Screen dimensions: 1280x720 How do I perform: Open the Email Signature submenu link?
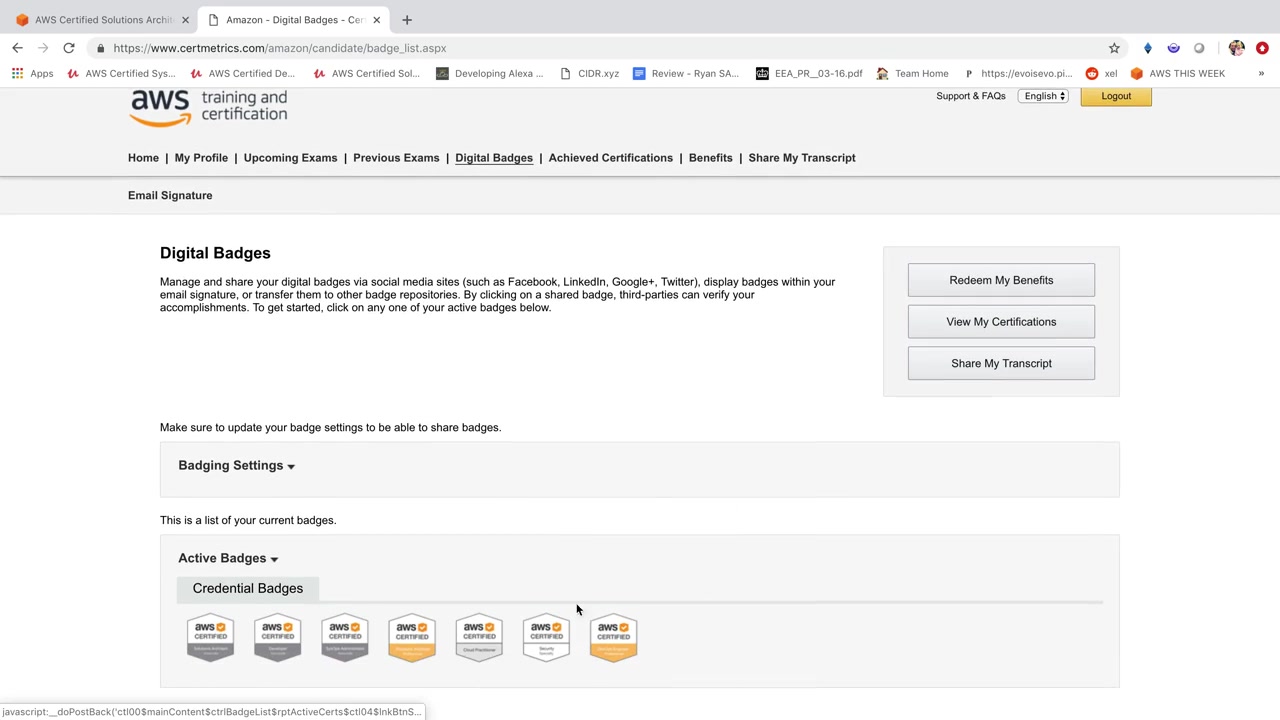[x=170, y=196]
